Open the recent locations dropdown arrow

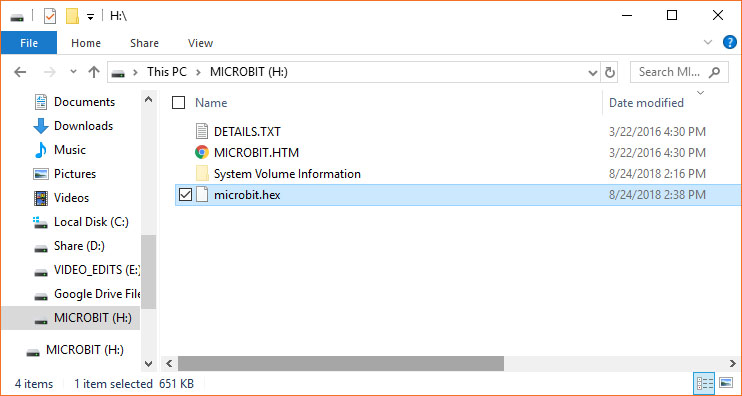[x=73, y=72]
